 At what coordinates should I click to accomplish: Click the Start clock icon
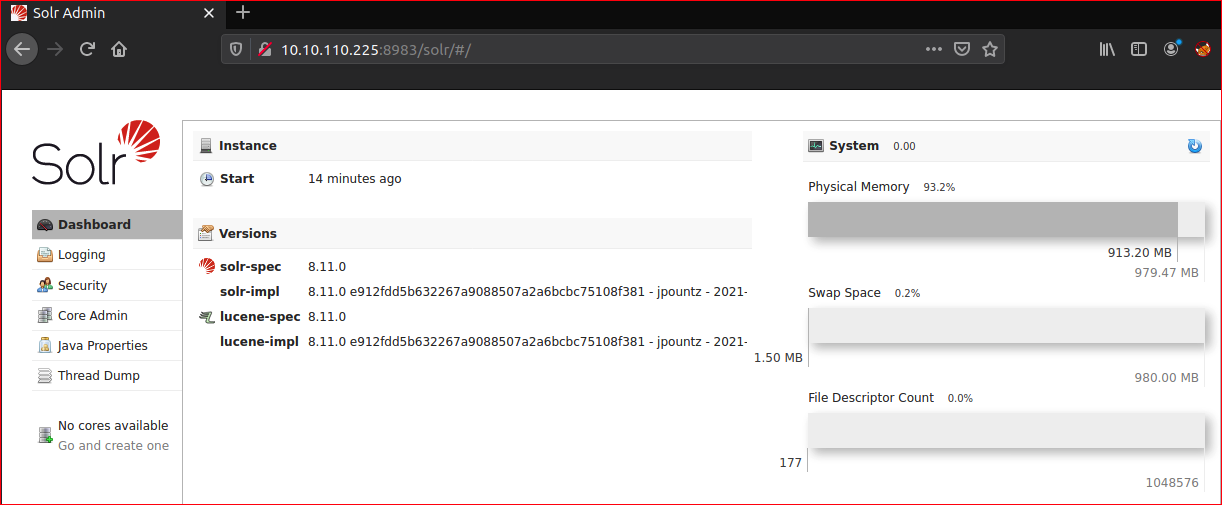click(207, 179)
